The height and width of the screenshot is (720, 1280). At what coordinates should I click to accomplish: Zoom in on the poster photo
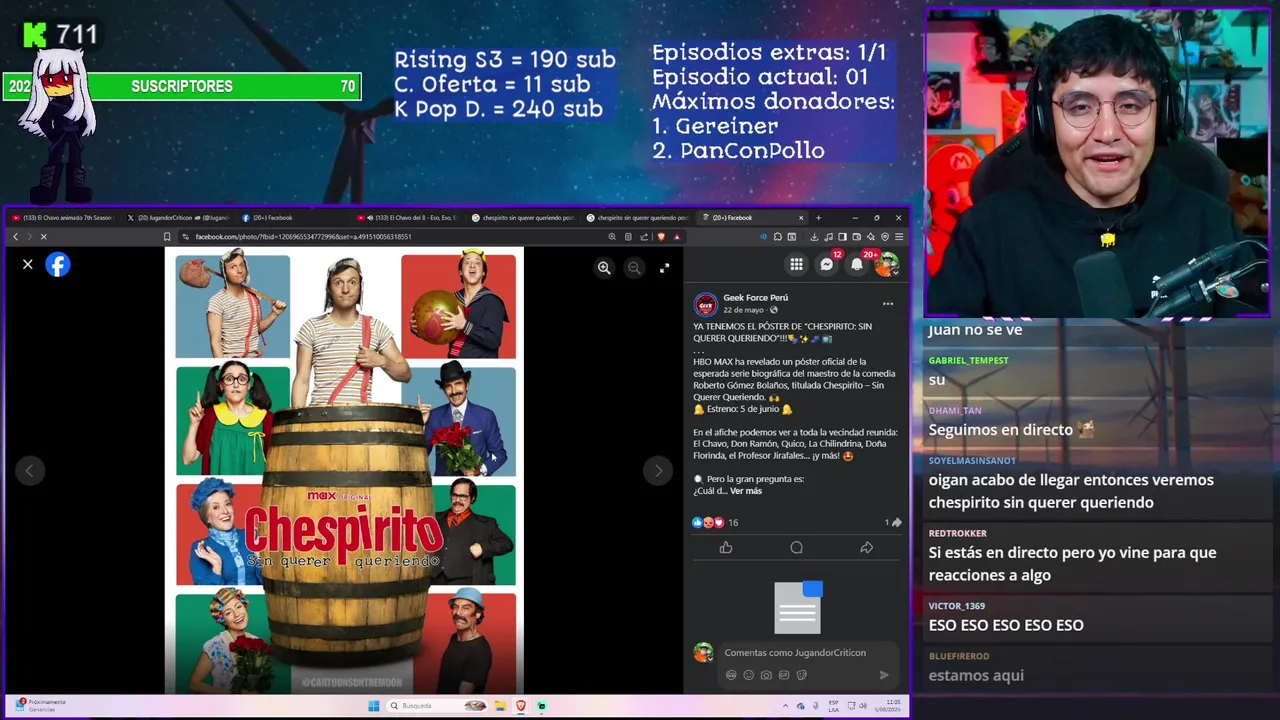(x=604, y=267)
